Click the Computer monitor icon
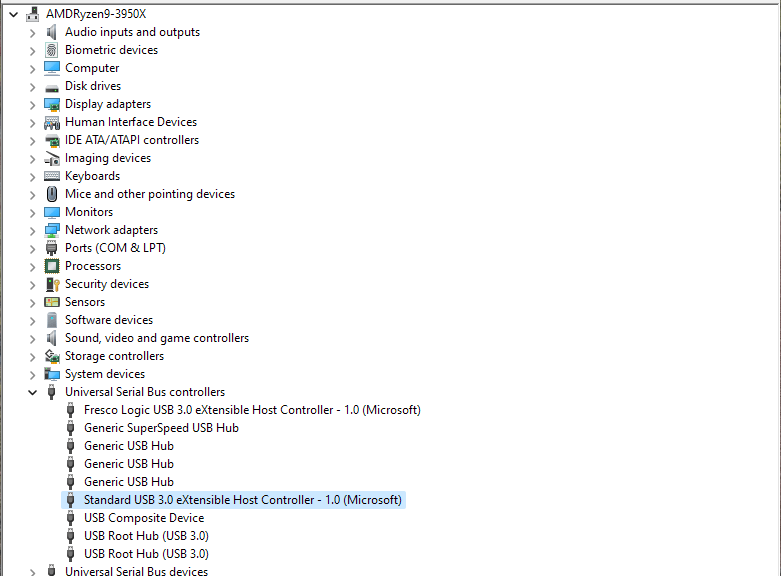This screenshot has height=576, width=781. [x=52, y=68]
